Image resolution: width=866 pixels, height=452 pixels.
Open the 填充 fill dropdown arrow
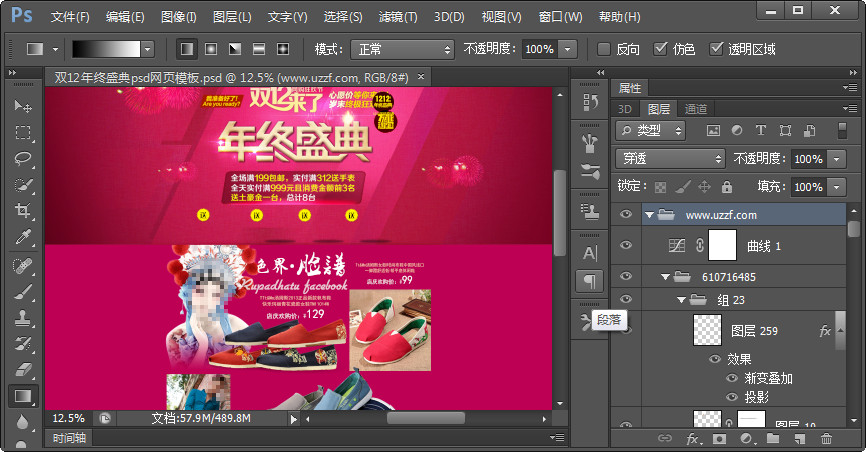[x=837, y=187]
